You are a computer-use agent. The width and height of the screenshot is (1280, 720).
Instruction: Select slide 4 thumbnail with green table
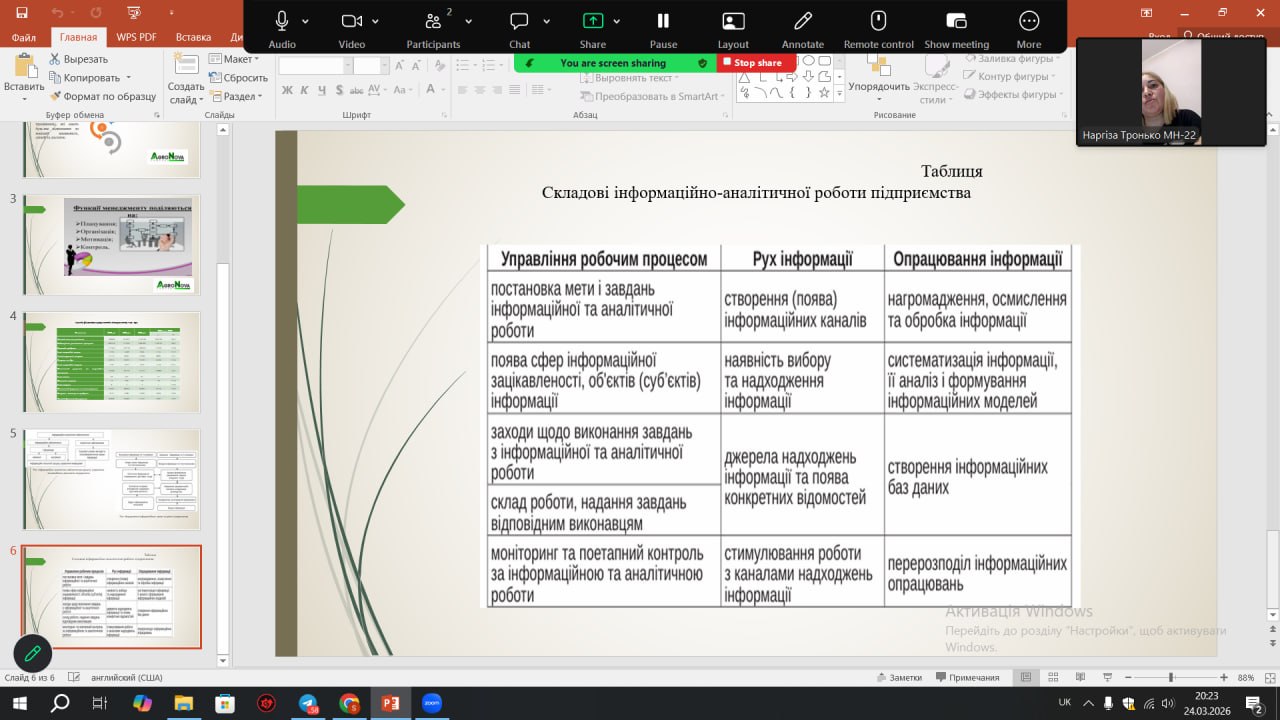click(x=112, y=361)
